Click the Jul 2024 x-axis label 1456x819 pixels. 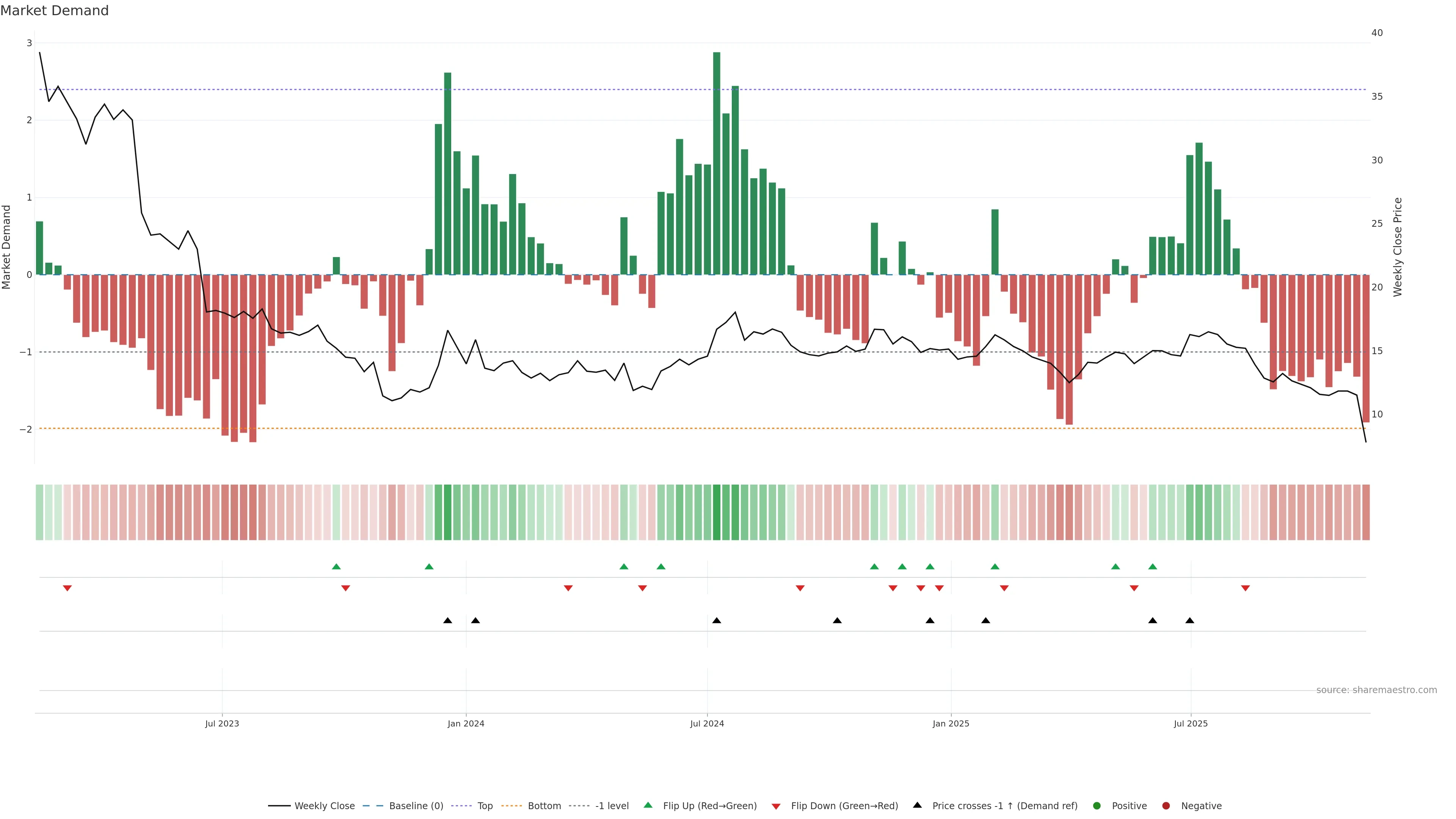(706, 723)
